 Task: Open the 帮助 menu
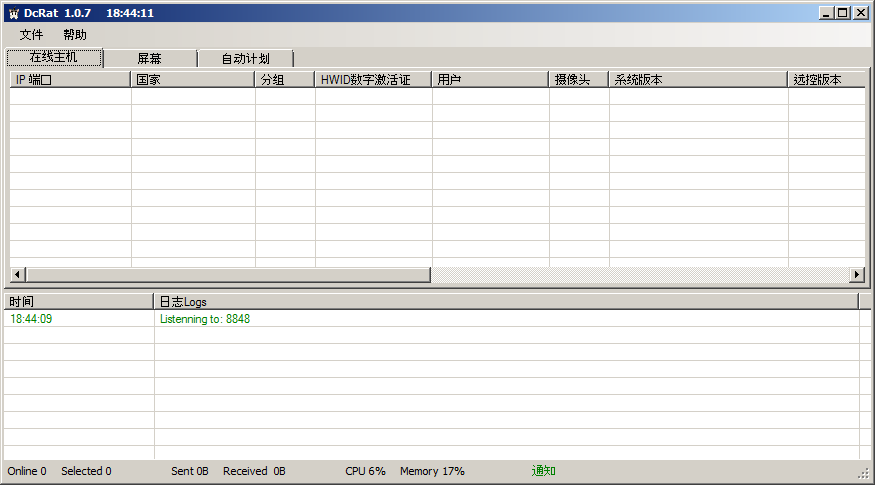point(75,35)
